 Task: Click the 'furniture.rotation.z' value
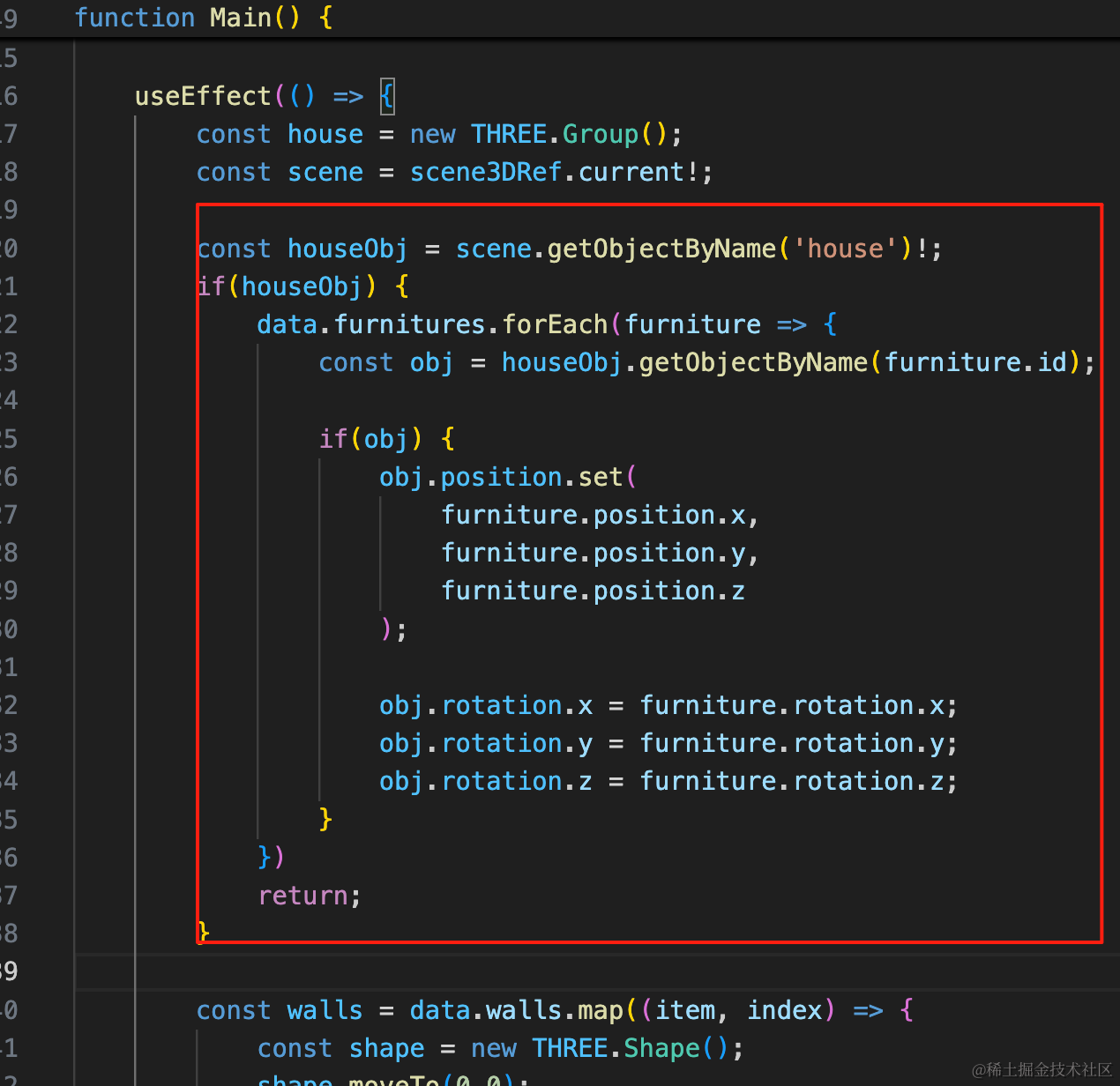792,781
